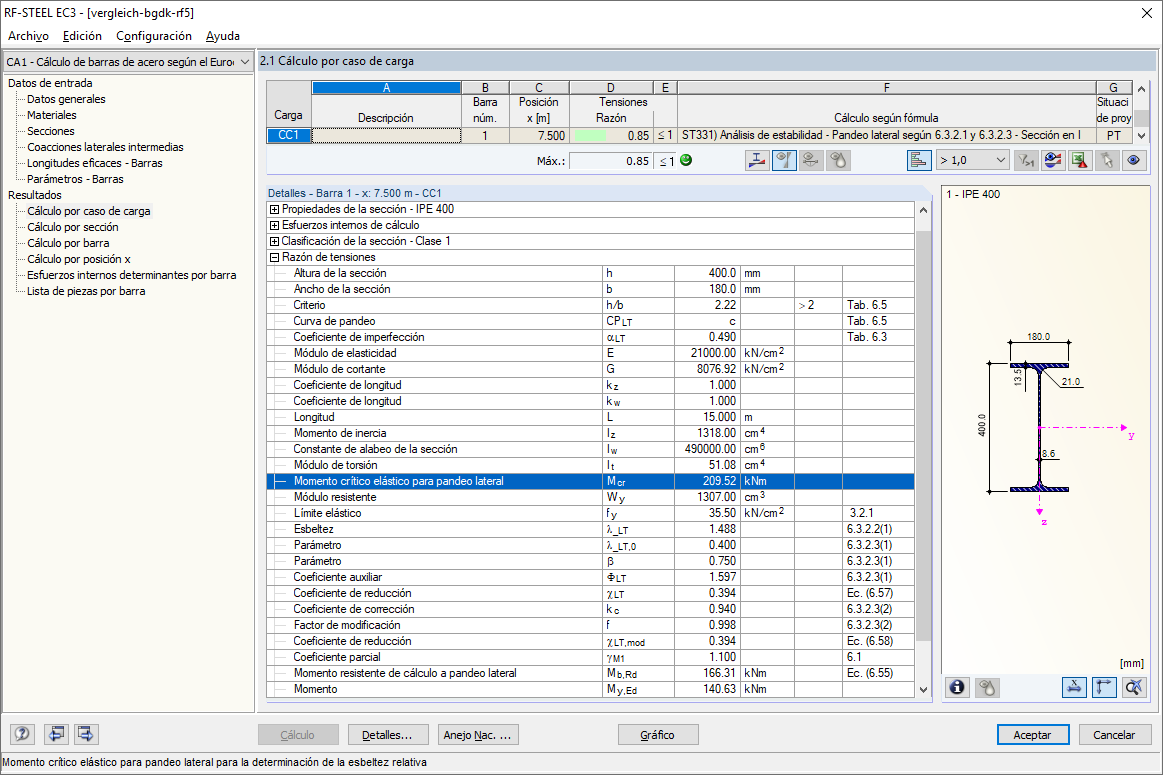Collapse the Razón de tensiones group
This screenshot has width=1163, height=775.
[x=274, y=257]
